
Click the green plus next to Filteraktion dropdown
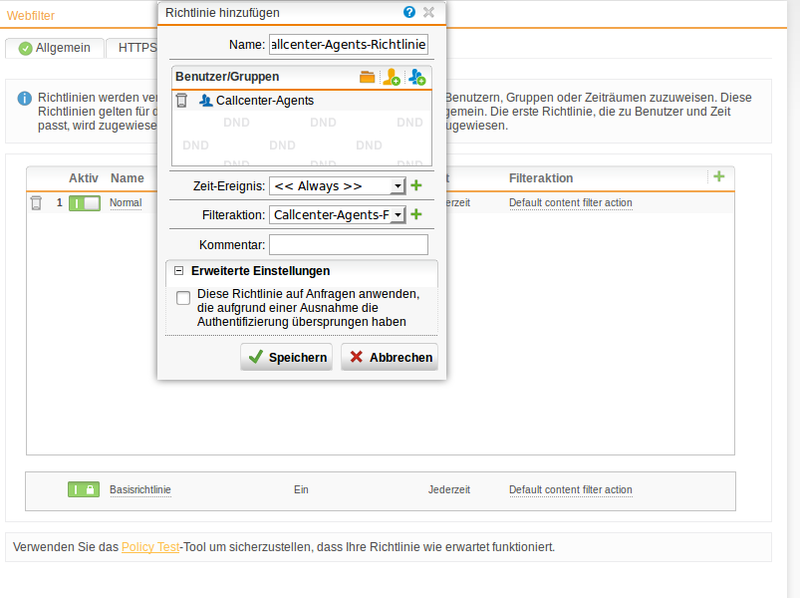point(416,214)
